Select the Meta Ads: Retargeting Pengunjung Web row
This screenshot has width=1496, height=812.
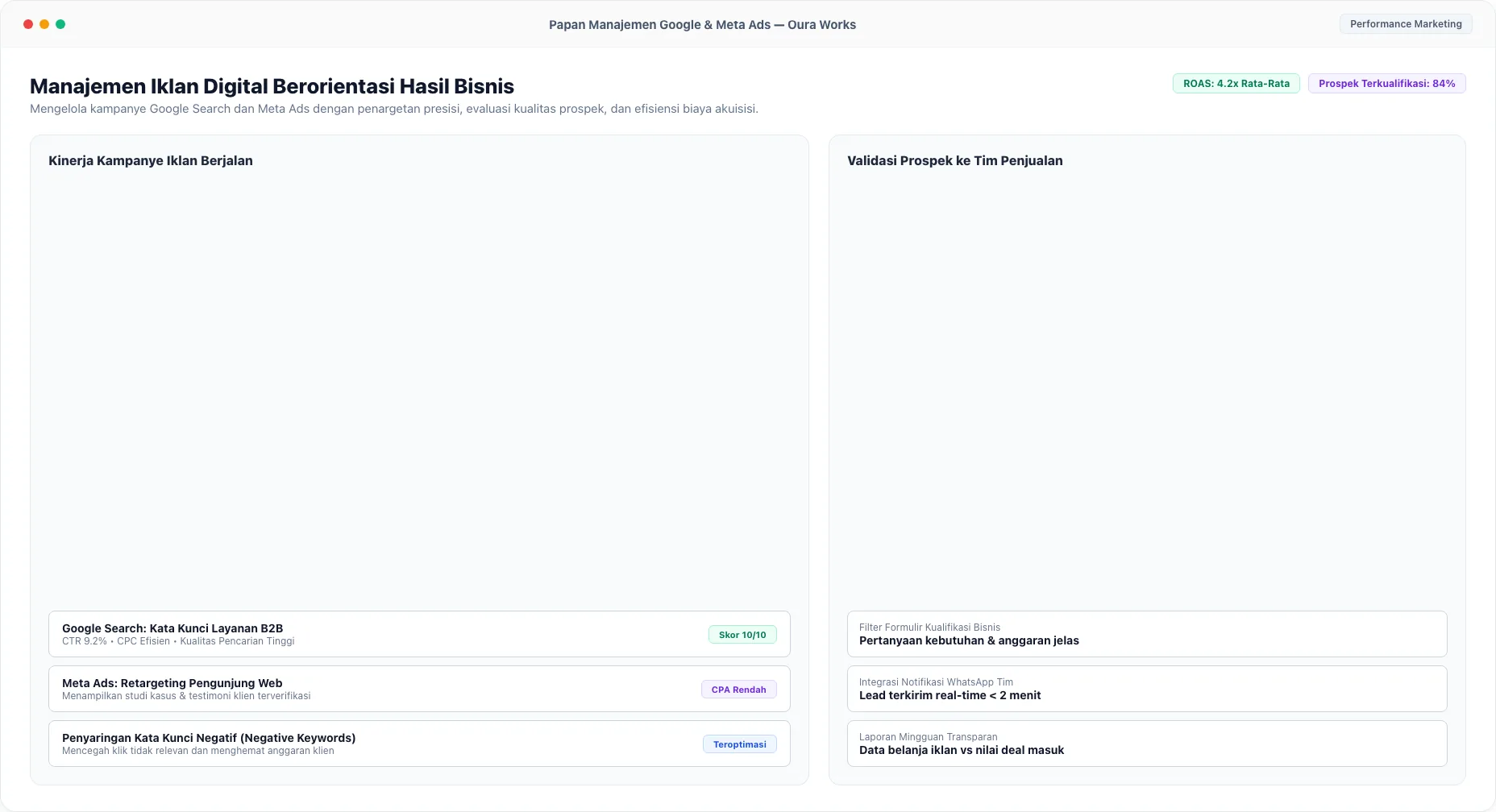coord(419,689)
